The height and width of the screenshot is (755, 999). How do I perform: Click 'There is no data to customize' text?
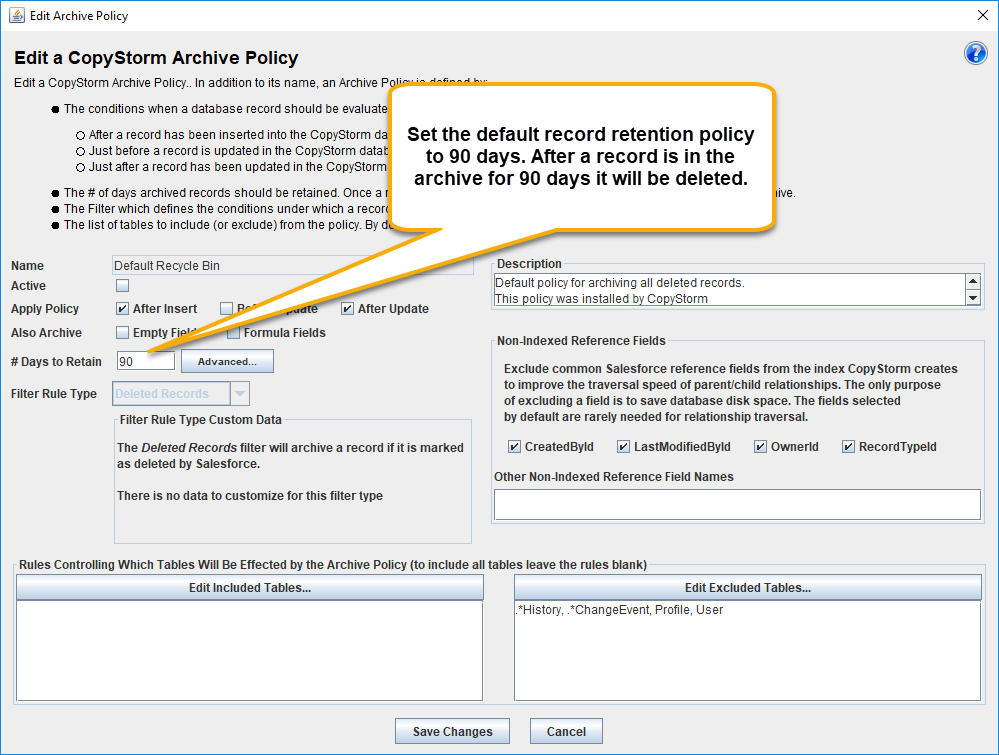[x=250, y=496]
